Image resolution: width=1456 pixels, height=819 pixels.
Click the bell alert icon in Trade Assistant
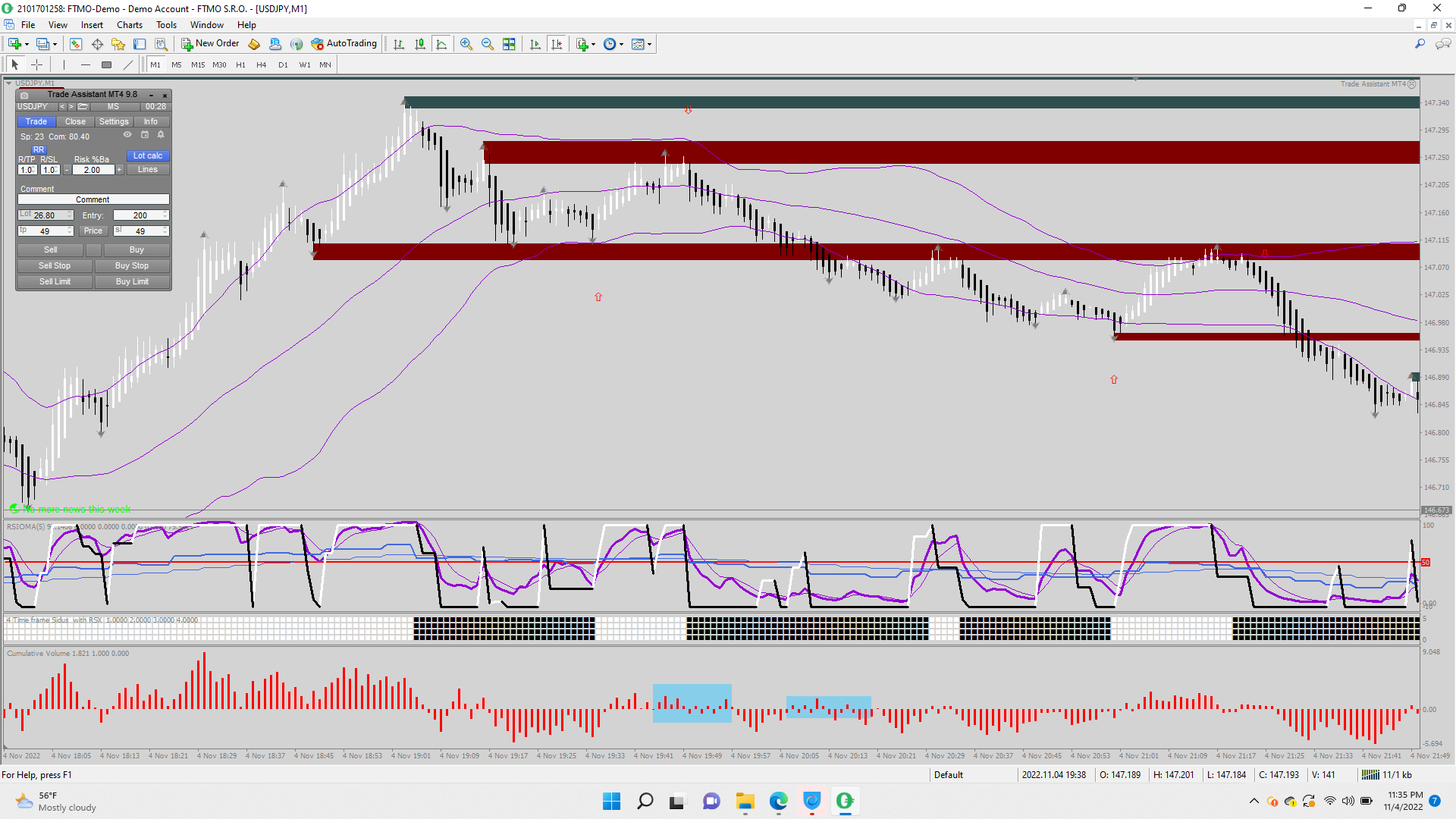(x=161, y=135)
